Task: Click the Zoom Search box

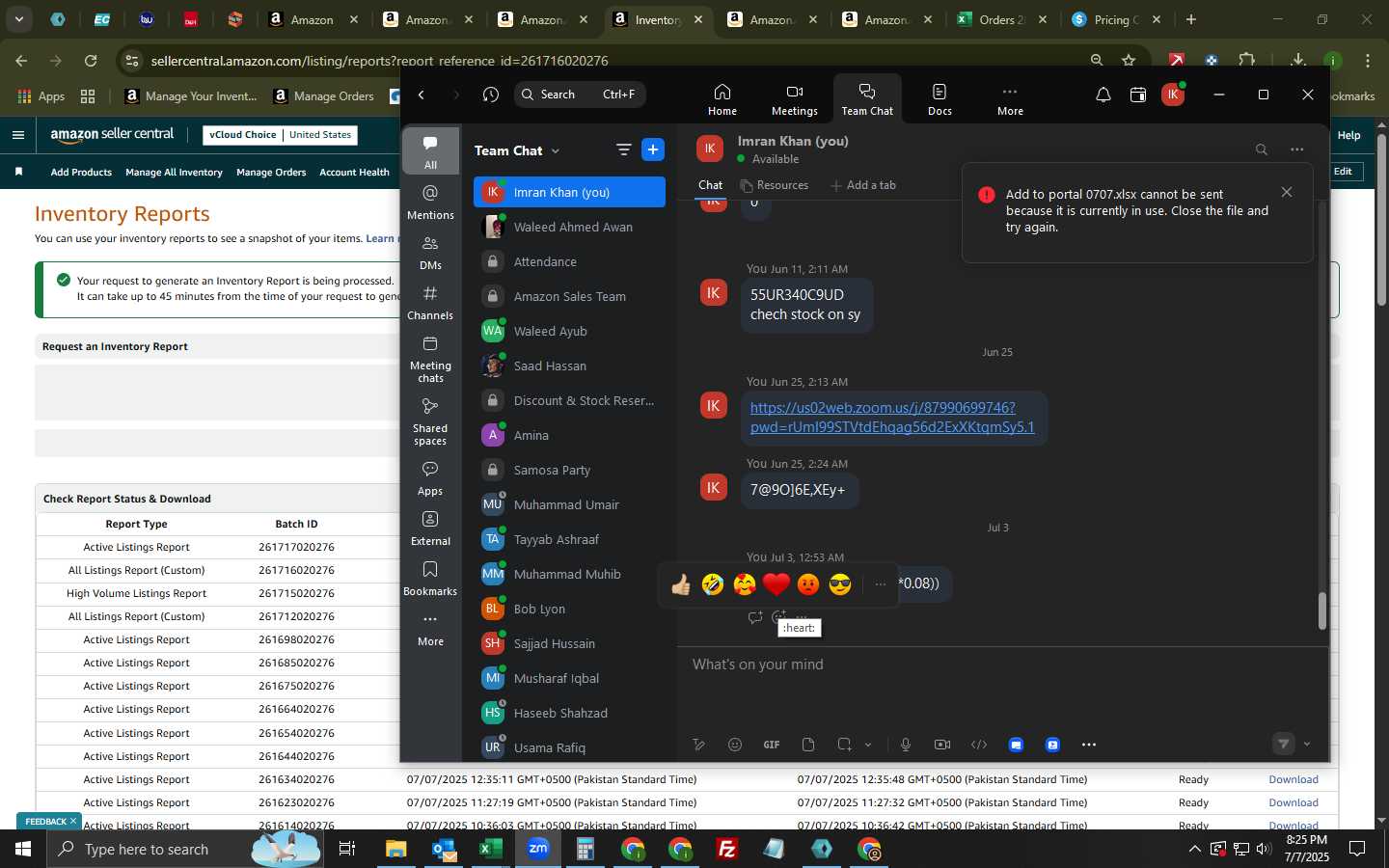Action: coord(580,95)
